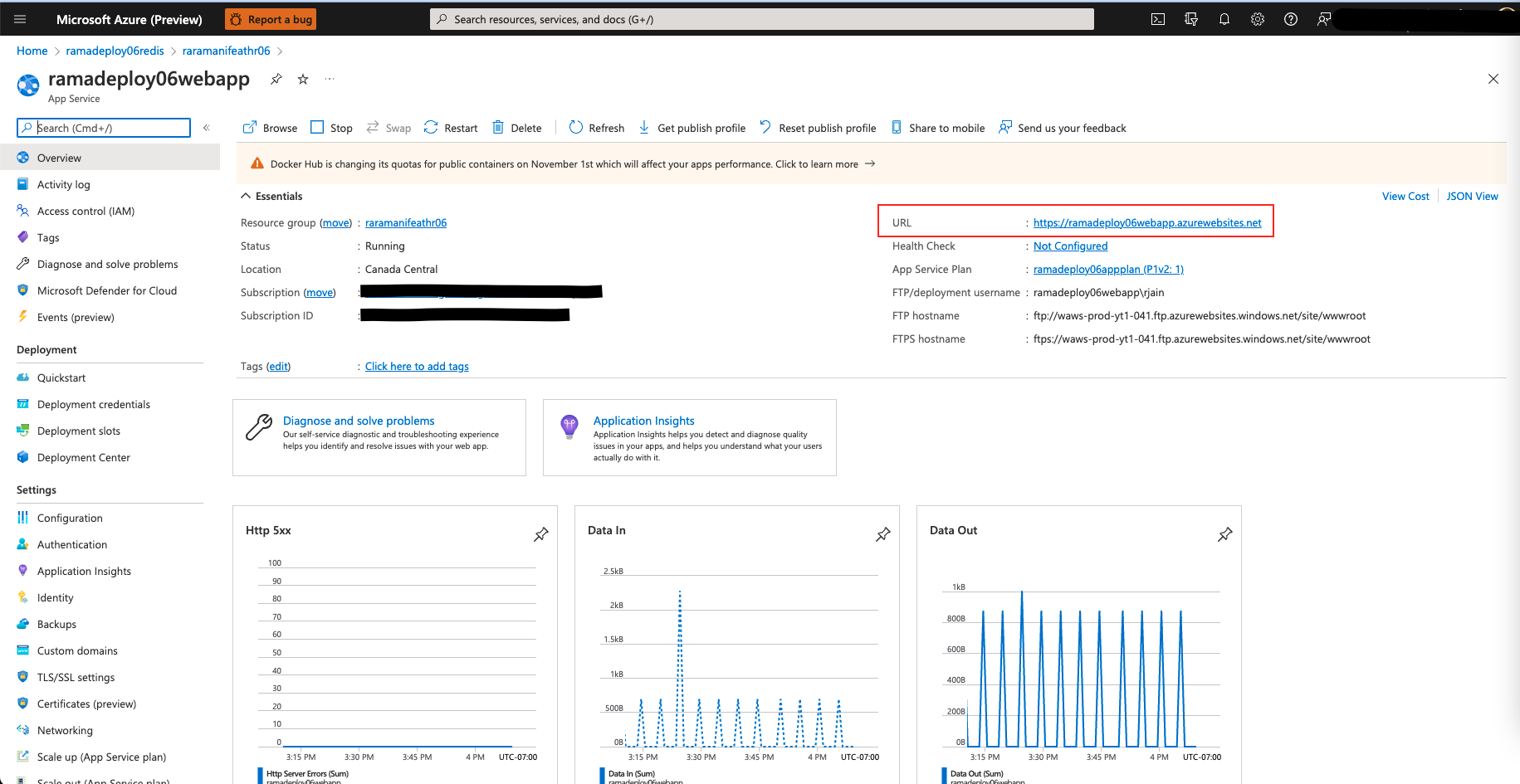Go to Home breadcrumb

(32, 51)
